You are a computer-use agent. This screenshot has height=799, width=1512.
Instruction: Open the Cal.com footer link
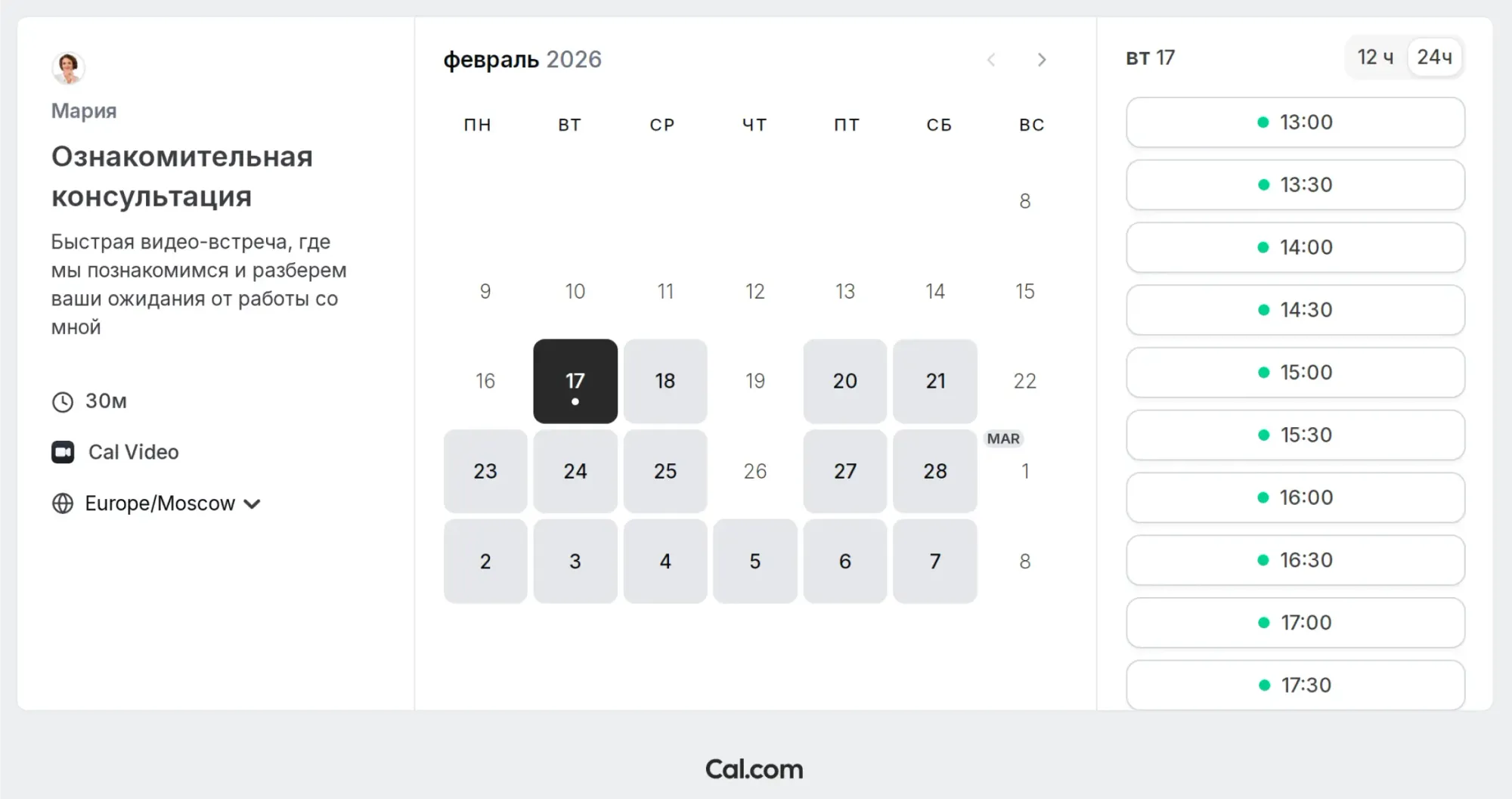pos(754,770)
